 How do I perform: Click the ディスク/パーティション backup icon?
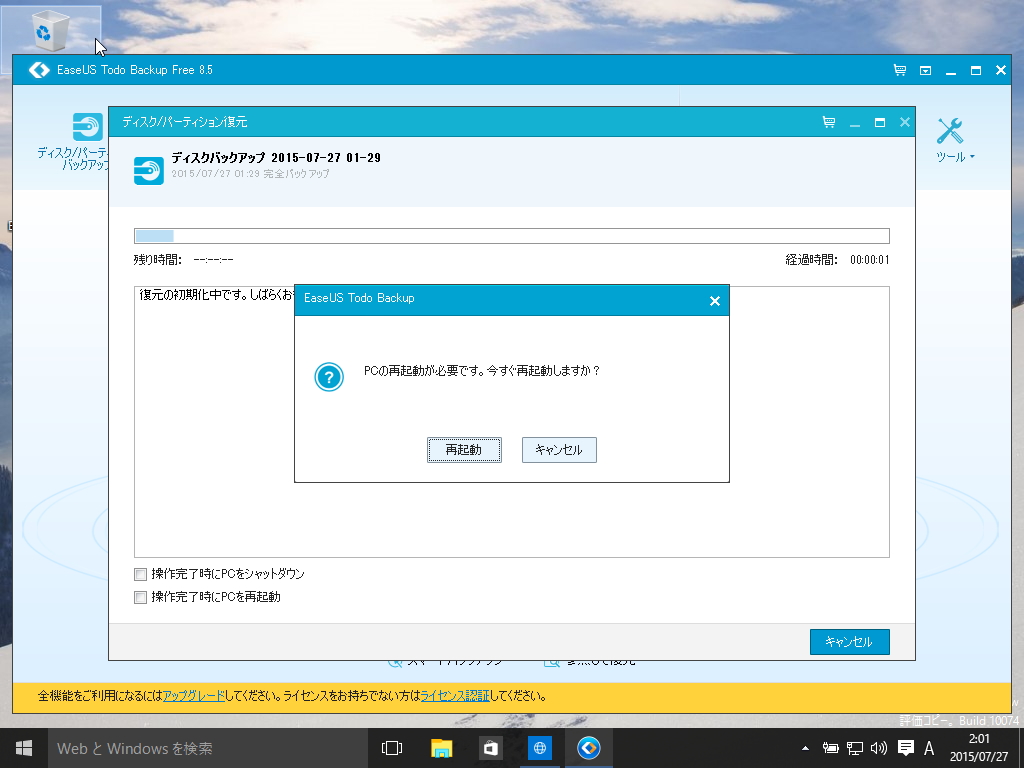tap(88, 127)
